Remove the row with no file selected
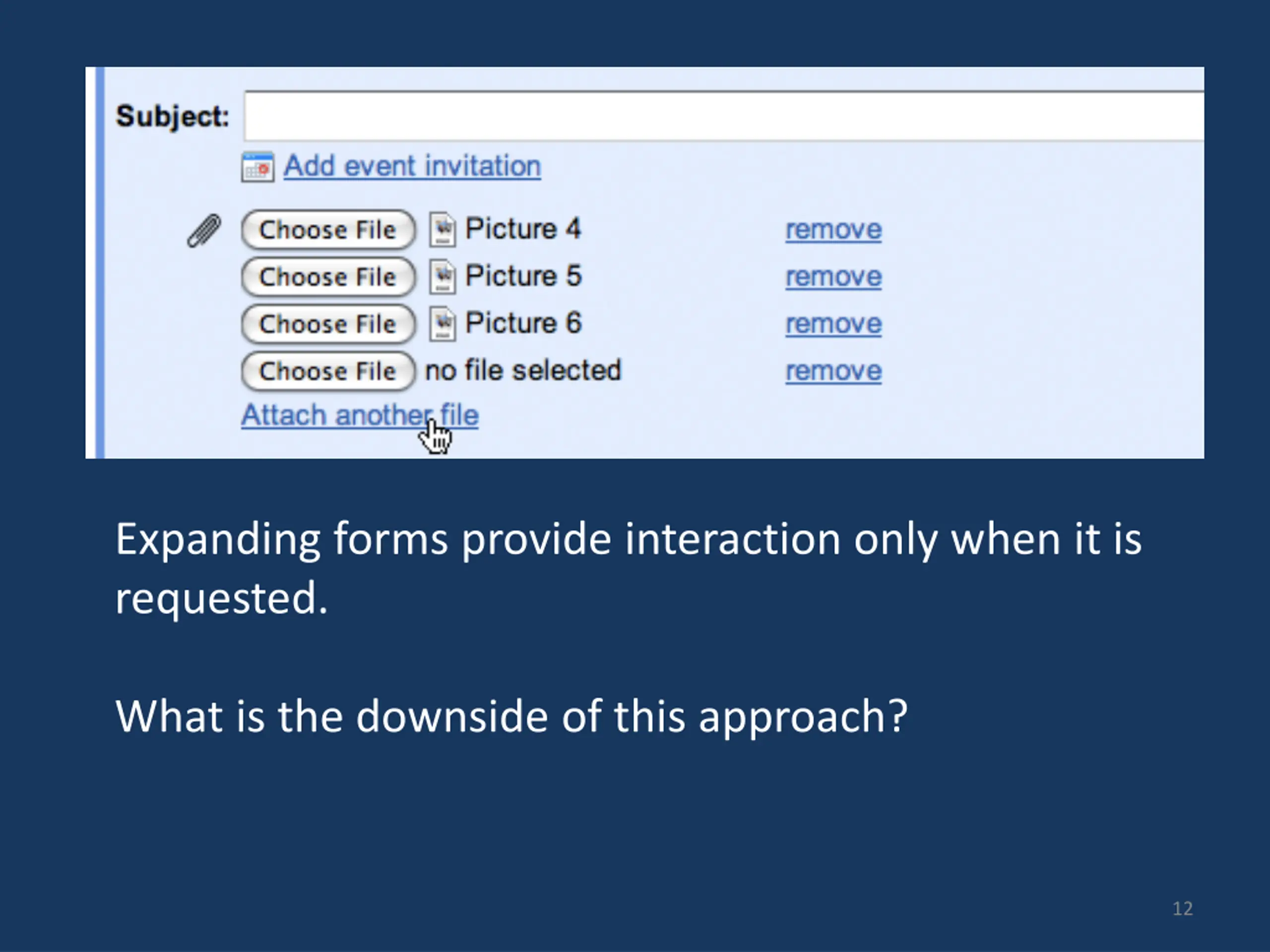 click(x=833, y=371)
